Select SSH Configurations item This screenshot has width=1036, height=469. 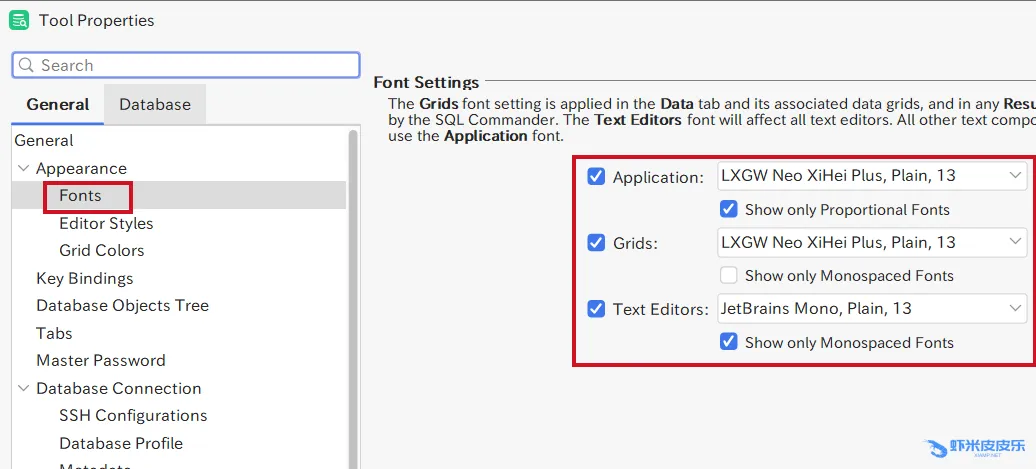click(132, 416)
